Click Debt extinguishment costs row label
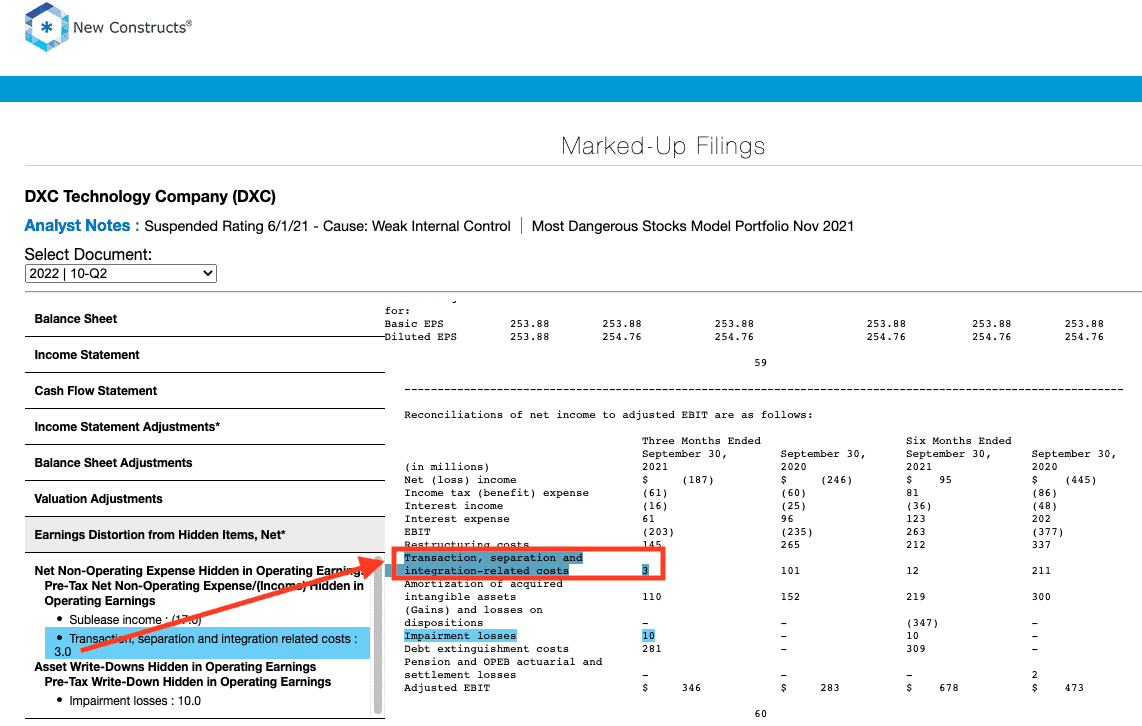 click(x=487, y=649)
